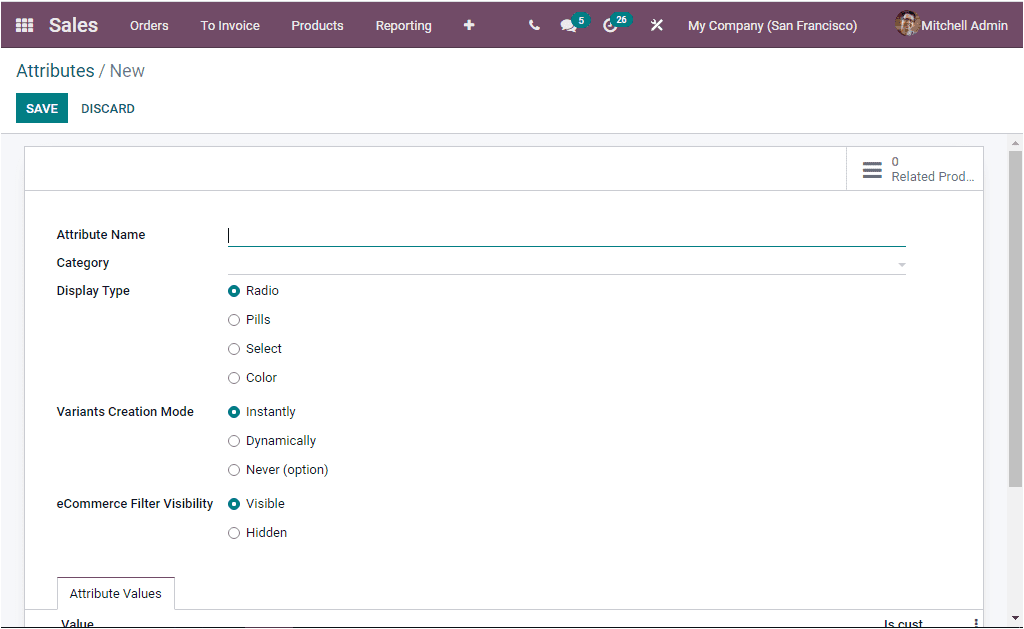Choose Dynamically for variants creation
Image resolution: width=1024 pixels, height=629 pixels.
click(x=232, y=440)
